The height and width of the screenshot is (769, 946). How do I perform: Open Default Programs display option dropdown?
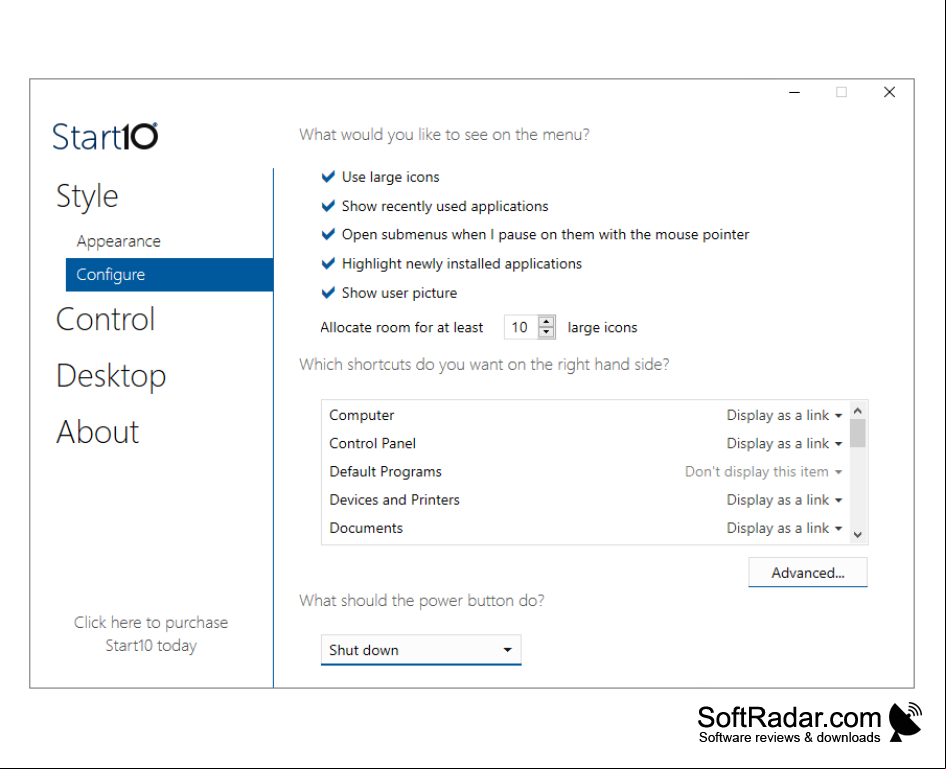(763, 472)
